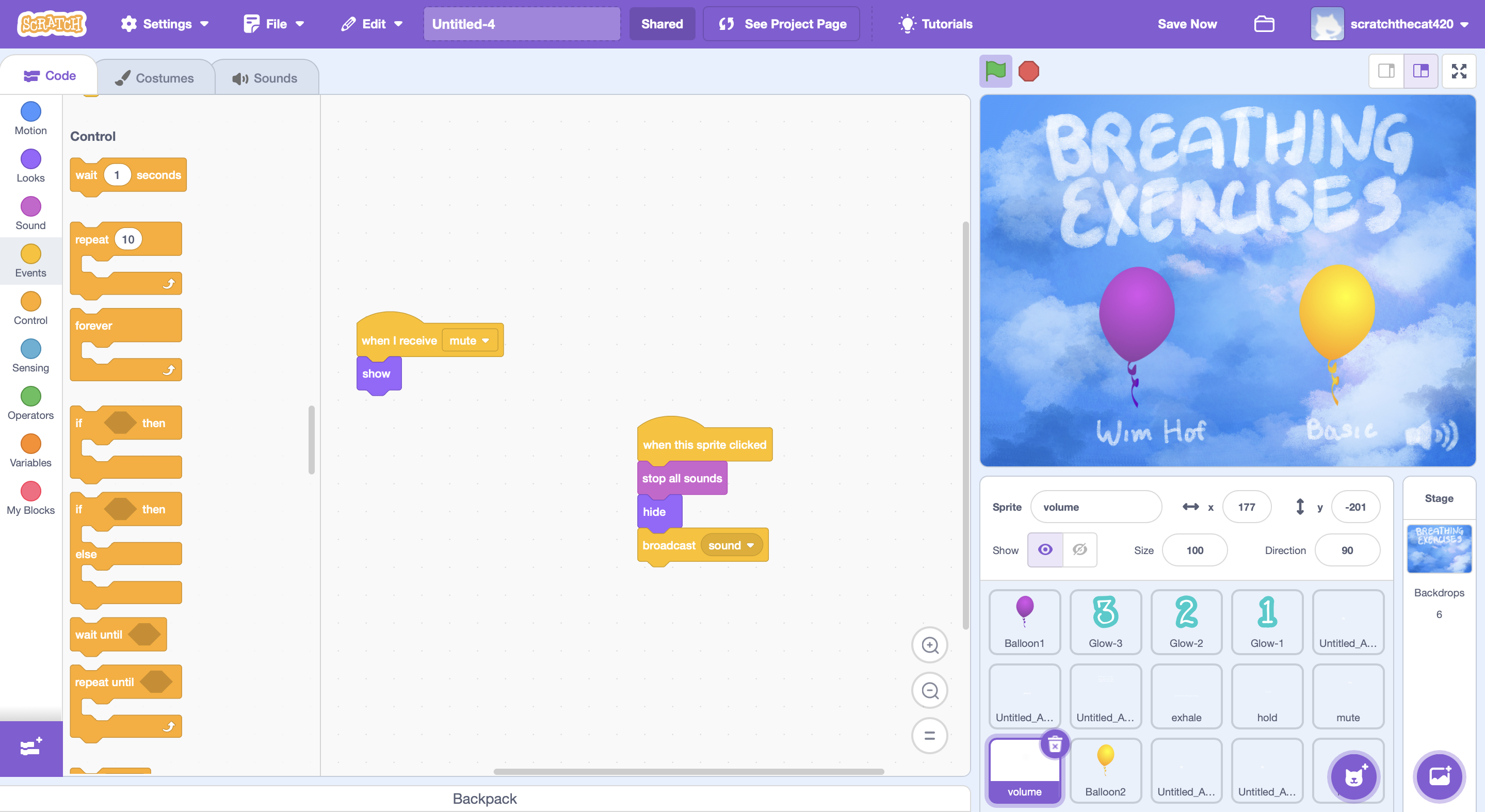Screen dimensions: 1485x812
Task: Switch to the Costumes tab
Action: click(x=155, y=78)
